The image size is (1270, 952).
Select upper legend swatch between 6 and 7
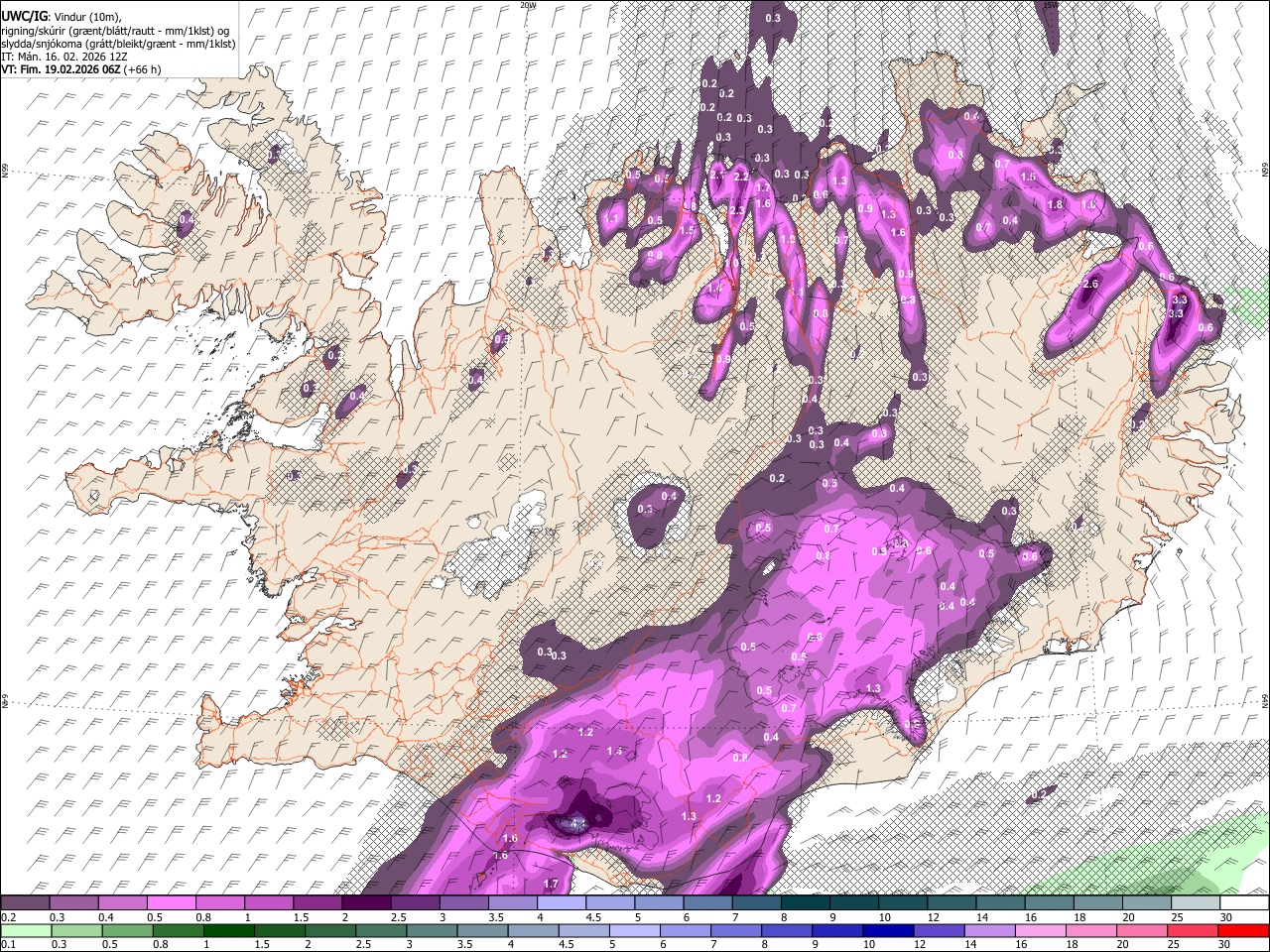[706, 903]
